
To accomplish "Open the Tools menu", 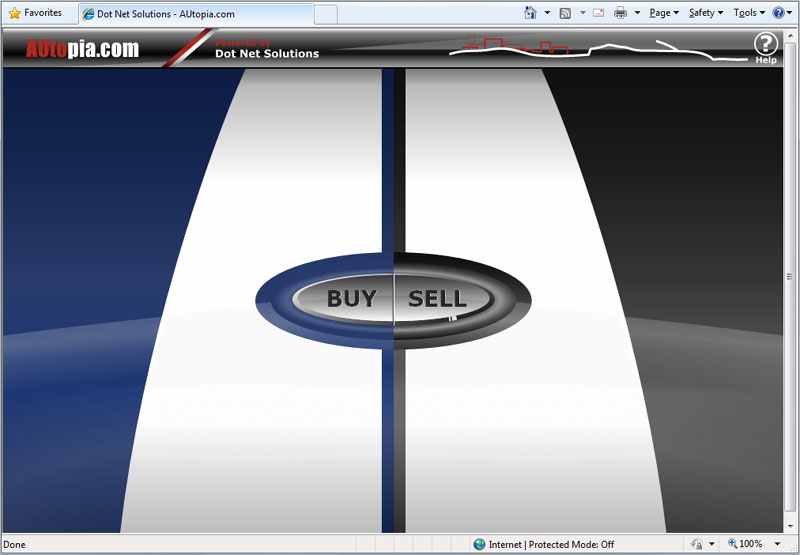I will tap(746, 13).
